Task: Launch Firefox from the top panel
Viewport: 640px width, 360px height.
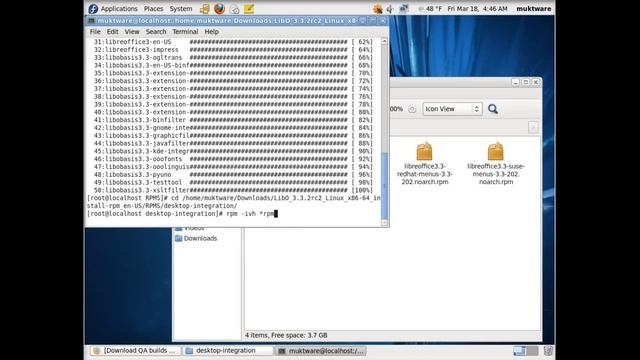Action: click(x=220, y=9)
